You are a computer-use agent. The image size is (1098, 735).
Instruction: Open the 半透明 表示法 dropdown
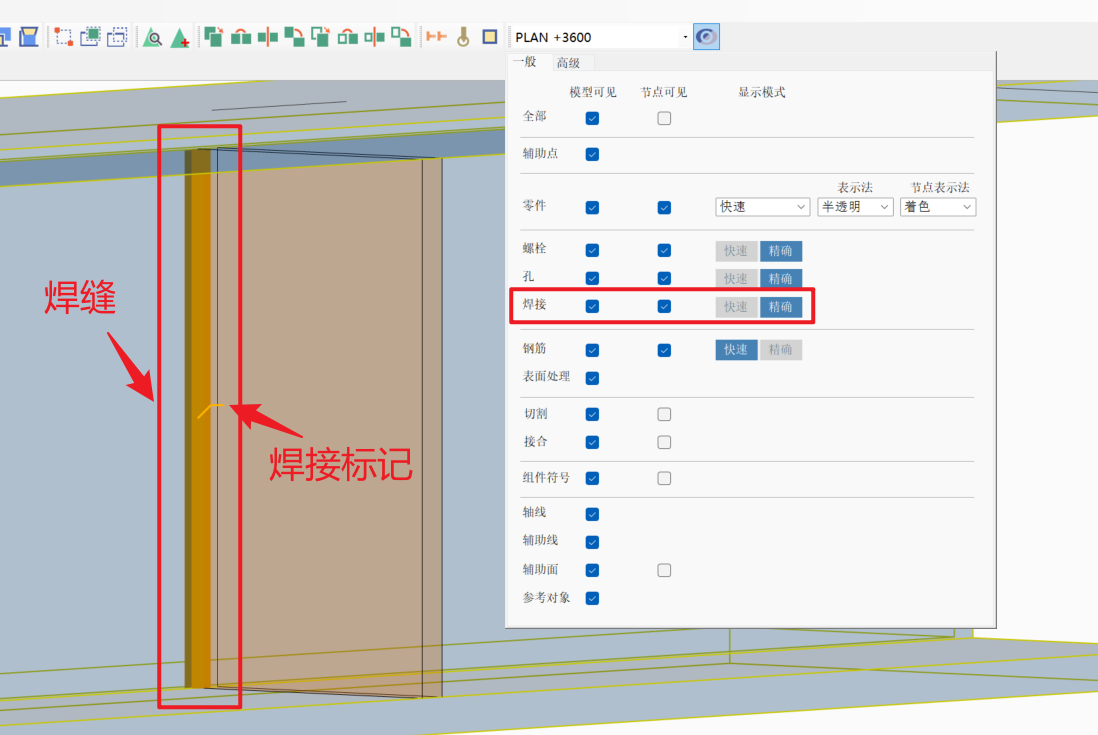coord(855,206)
